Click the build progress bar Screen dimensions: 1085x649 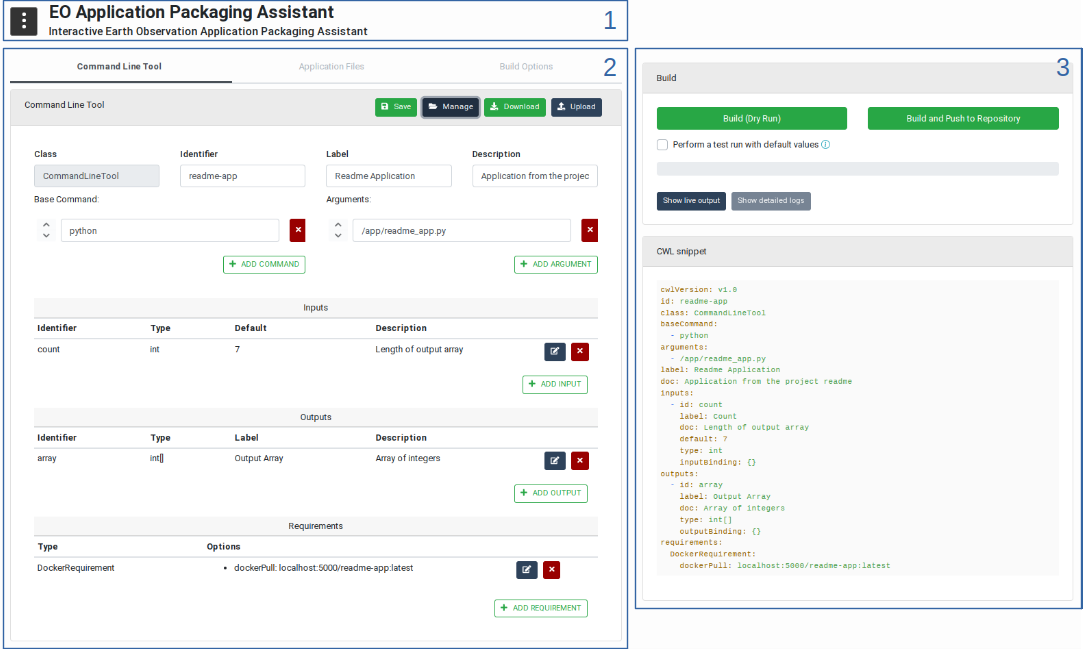tap(857, 169)
